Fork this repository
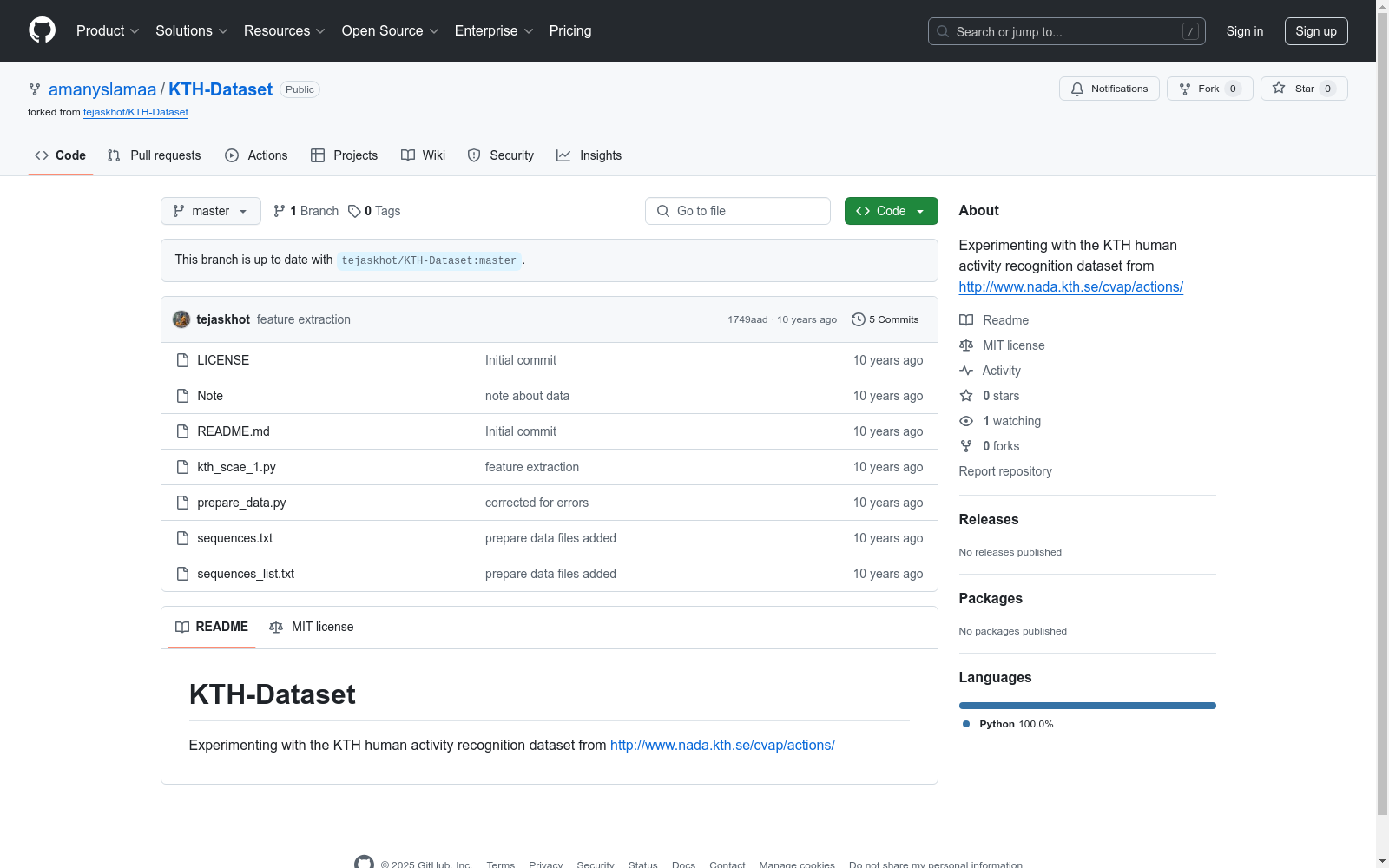The height and width of the screenshot is (868, 1389). (1210, 89)
